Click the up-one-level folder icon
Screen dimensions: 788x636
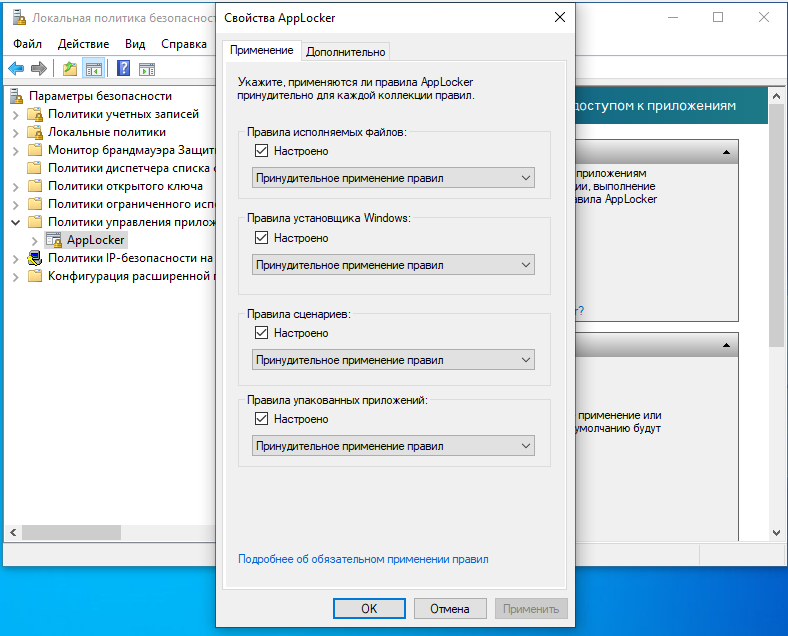click(70, 68)
